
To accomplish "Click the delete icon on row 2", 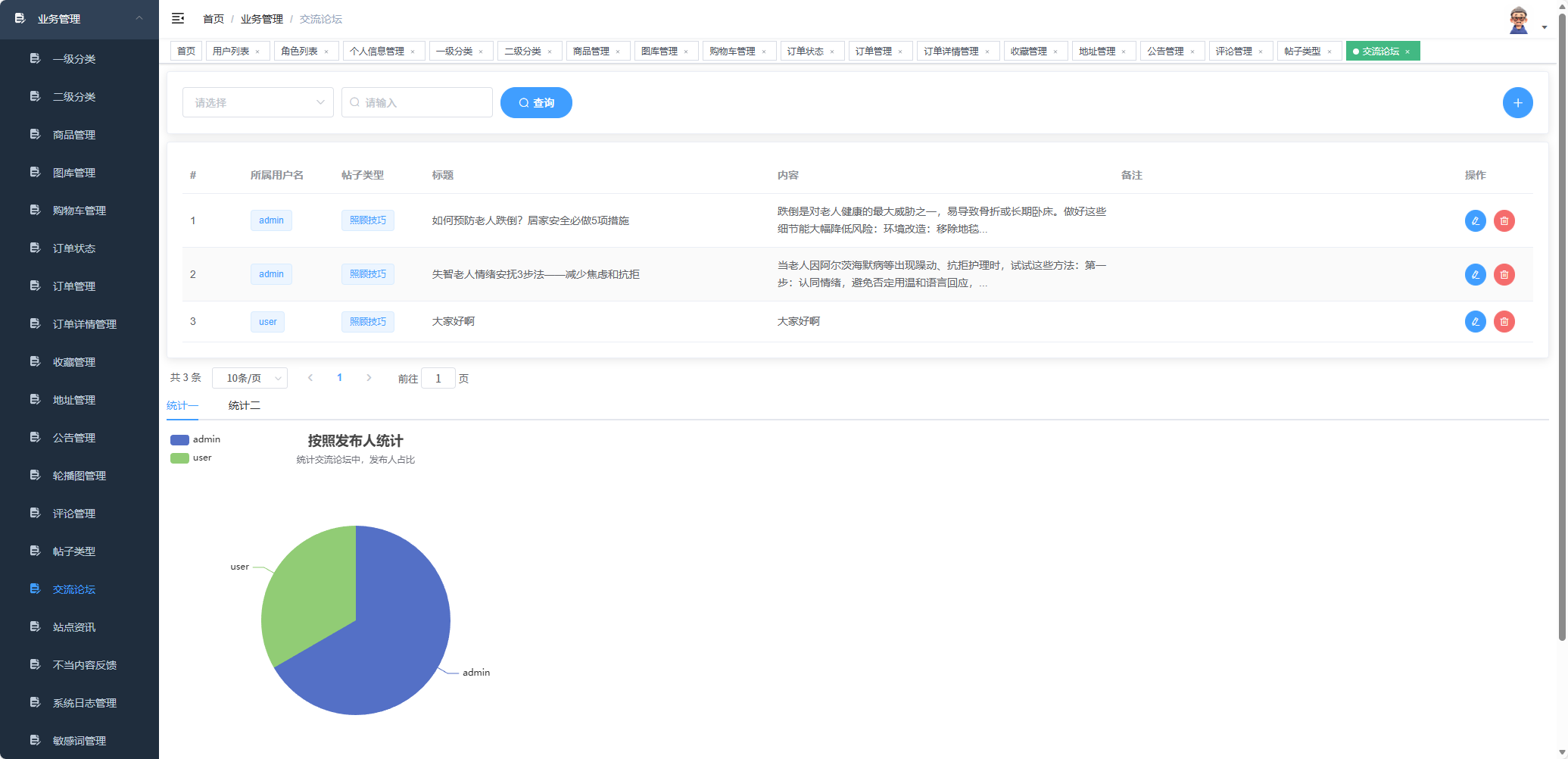I will (x=1504, y=274).
